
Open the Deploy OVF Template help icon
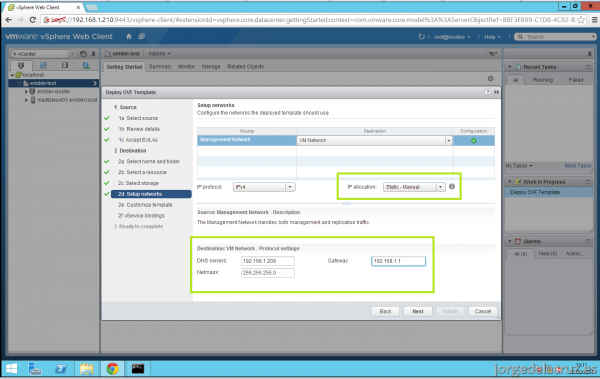[488, 92]
